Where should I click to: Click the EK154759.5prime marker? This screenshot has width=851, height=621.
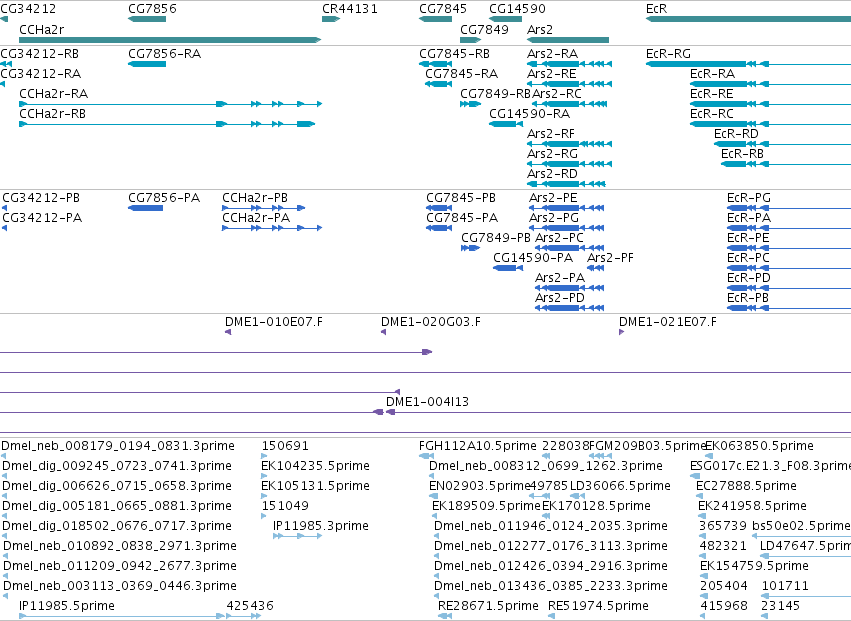pyautogui.click(x=703, y=575)
